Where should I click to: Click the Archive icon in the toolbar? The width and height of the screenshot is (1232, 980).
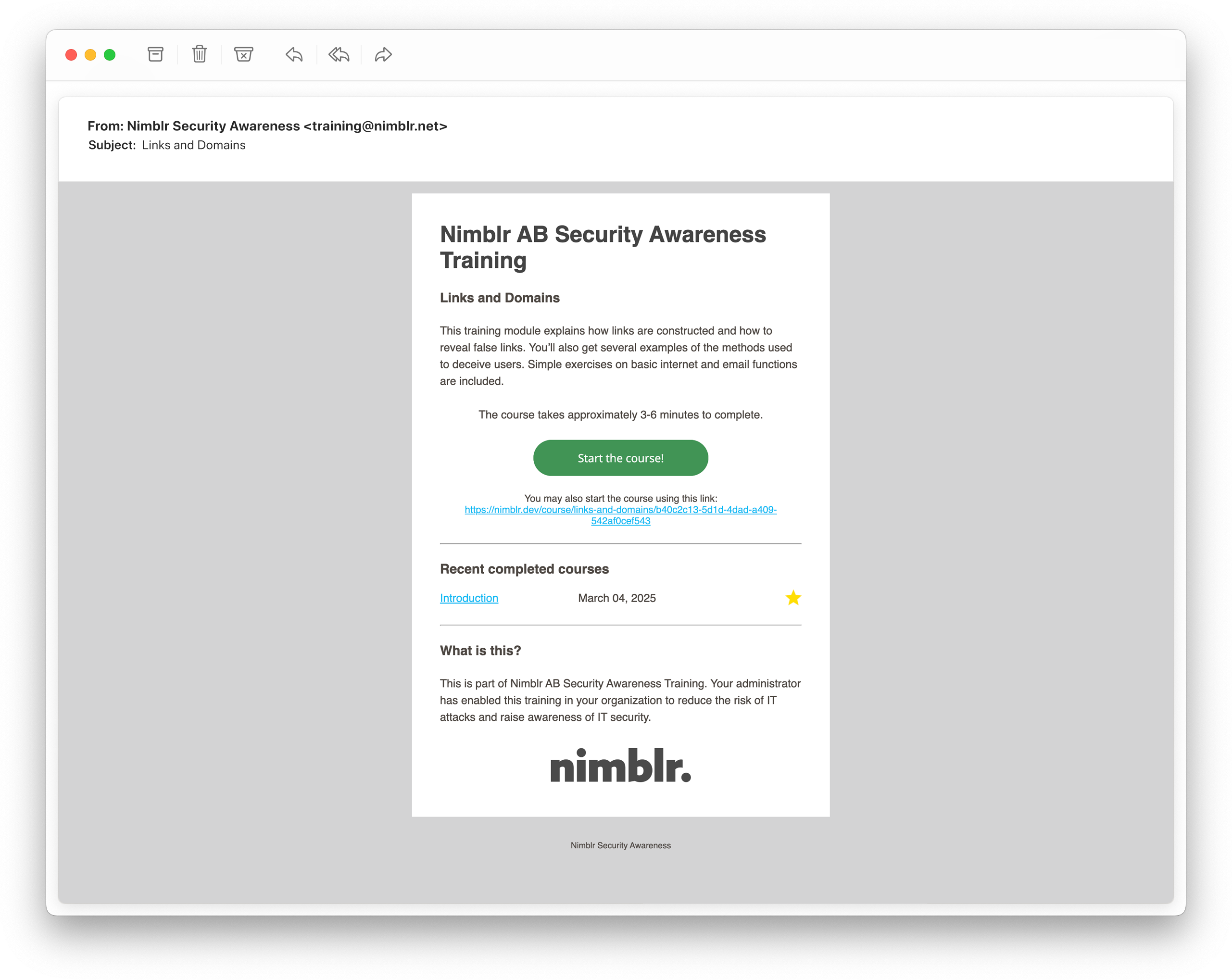(155, 54)
